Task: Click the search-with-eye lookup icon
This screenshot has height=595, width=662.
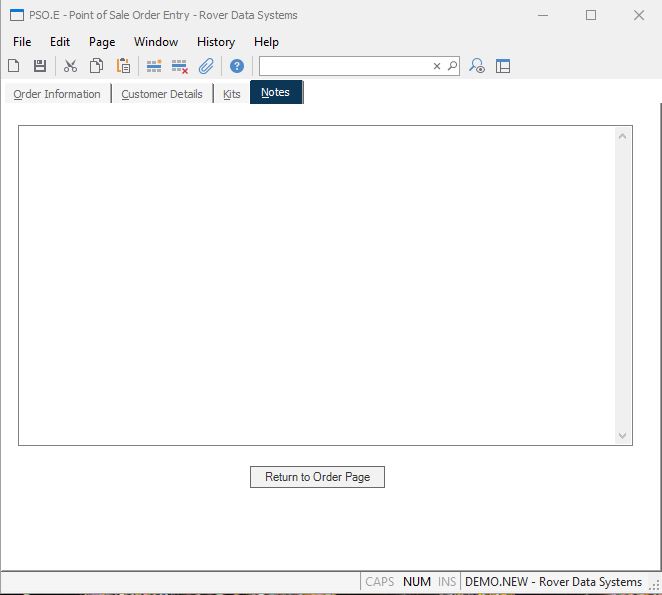Action: tap(477, 66)
